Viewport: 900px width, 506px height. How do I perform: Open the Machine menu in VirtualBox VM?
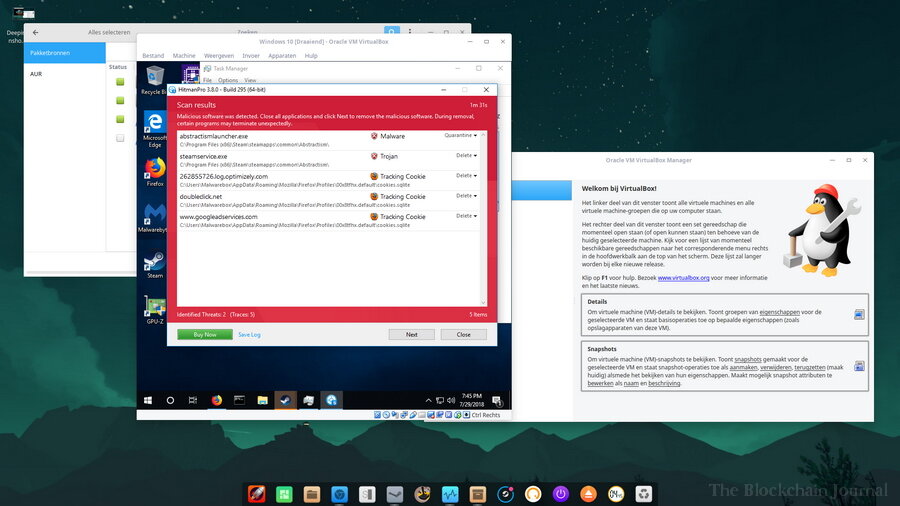click(184, 56)
